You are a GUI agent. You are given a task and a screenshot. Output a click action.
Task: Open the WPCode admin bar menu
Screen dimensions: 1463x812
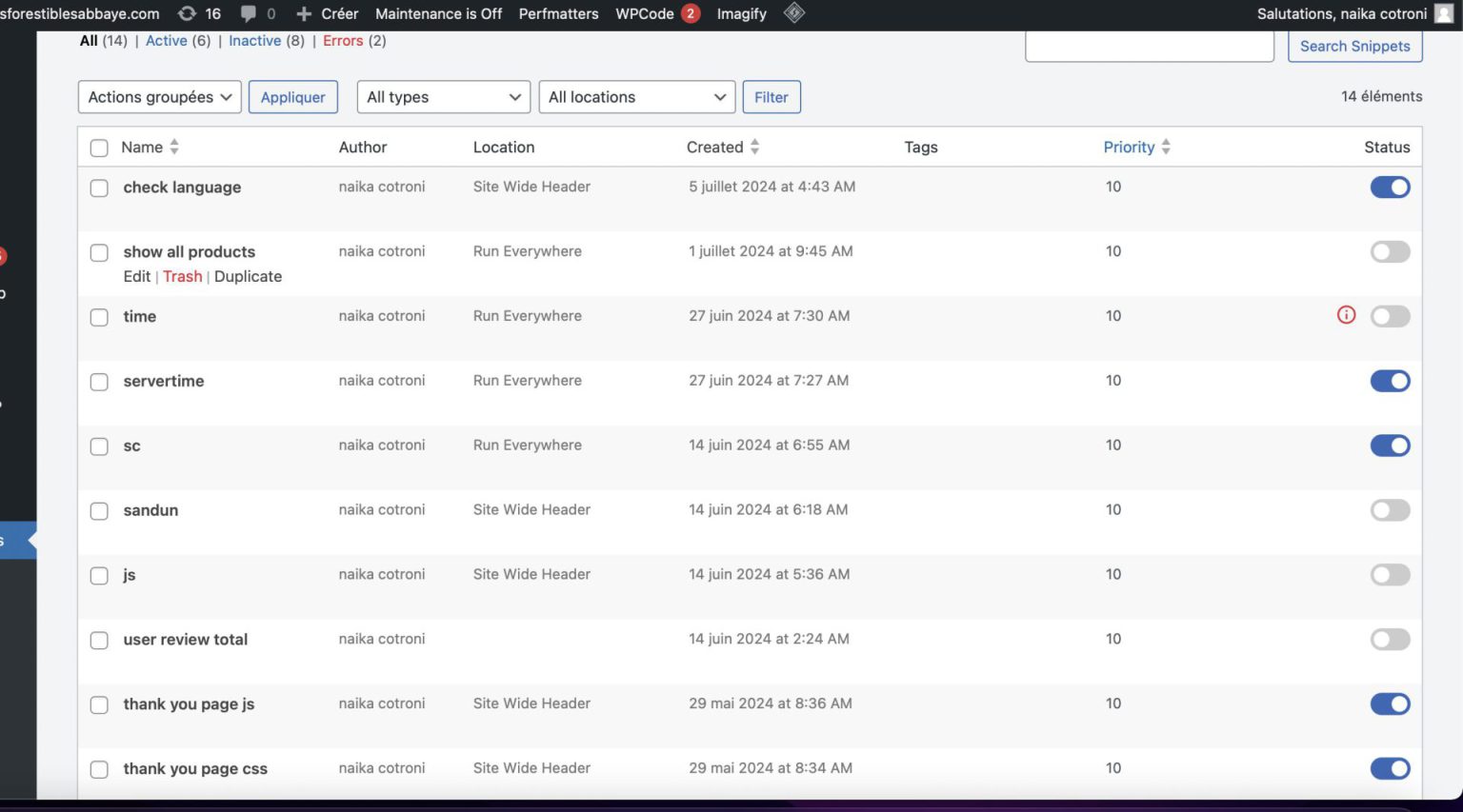point(645,13)
